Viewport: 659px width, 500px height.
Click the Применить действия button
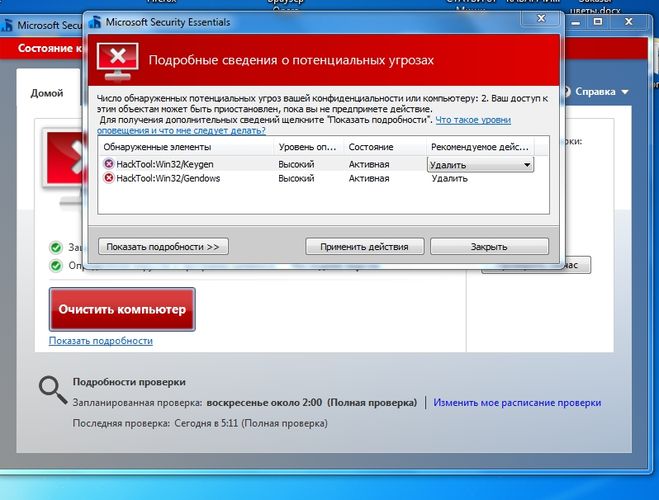click(364, 247)
